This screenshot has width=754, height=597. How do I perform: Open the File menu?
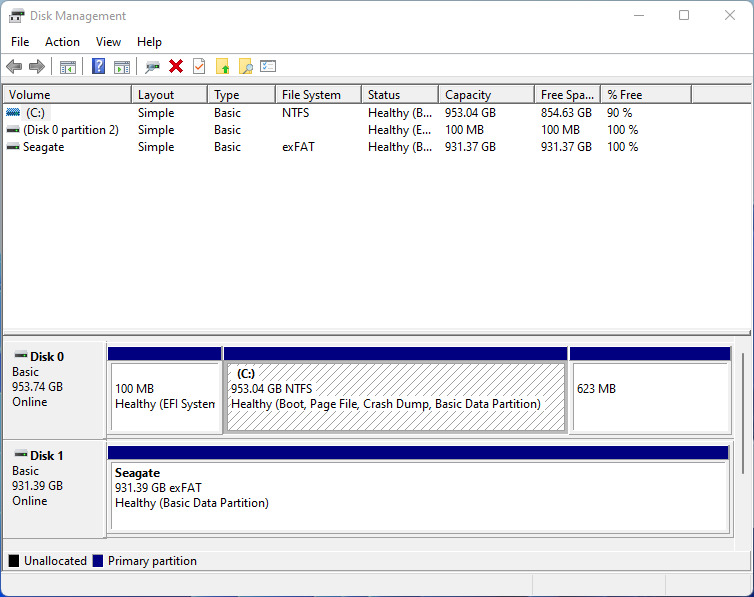[x=20, y=42]
